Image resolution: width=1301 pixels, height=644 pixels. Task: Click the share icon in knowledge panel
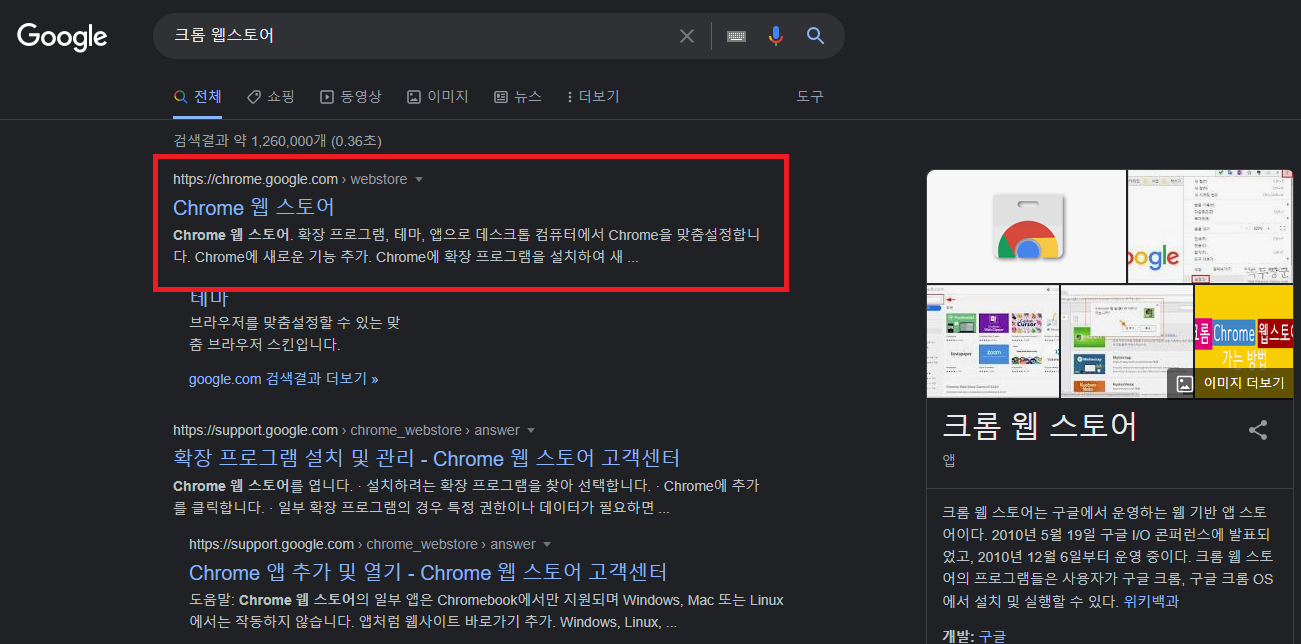point(1258,430)
